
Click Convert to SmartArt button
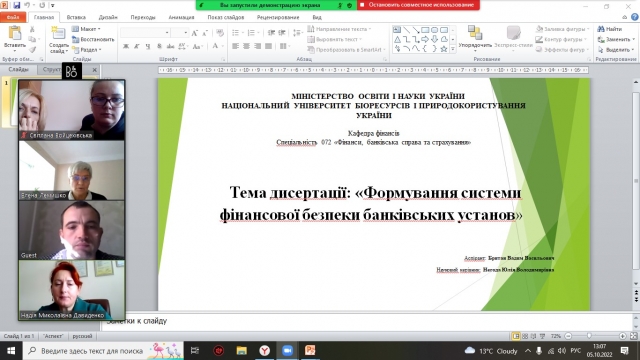[x=347, y=49]
